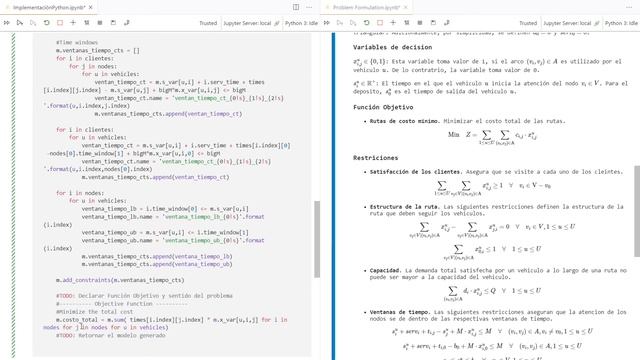Clear all outputs in ImplementaciónPython notebook

[x=87, y=23]
